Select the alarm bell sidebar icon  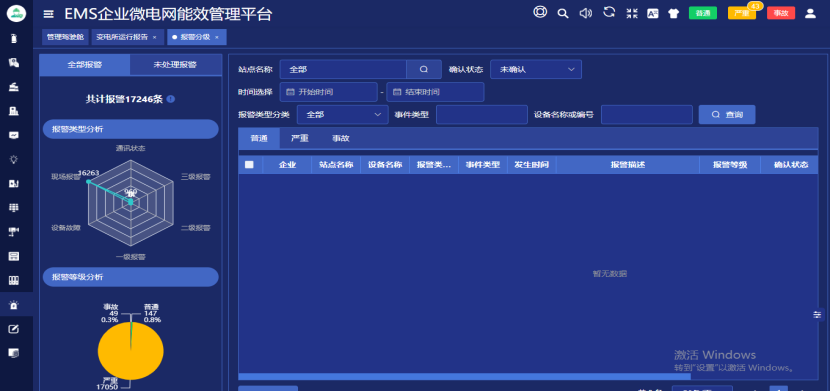[x=14, y=305]
